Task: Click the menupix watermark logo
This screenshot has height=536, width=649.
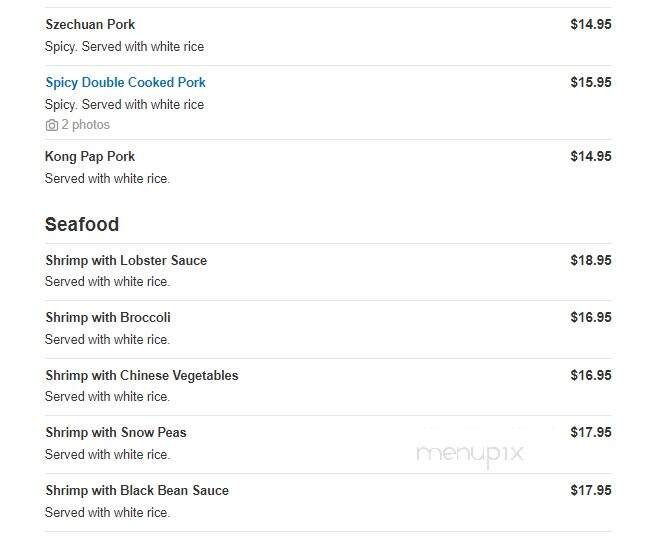Action: coord(470,453)
